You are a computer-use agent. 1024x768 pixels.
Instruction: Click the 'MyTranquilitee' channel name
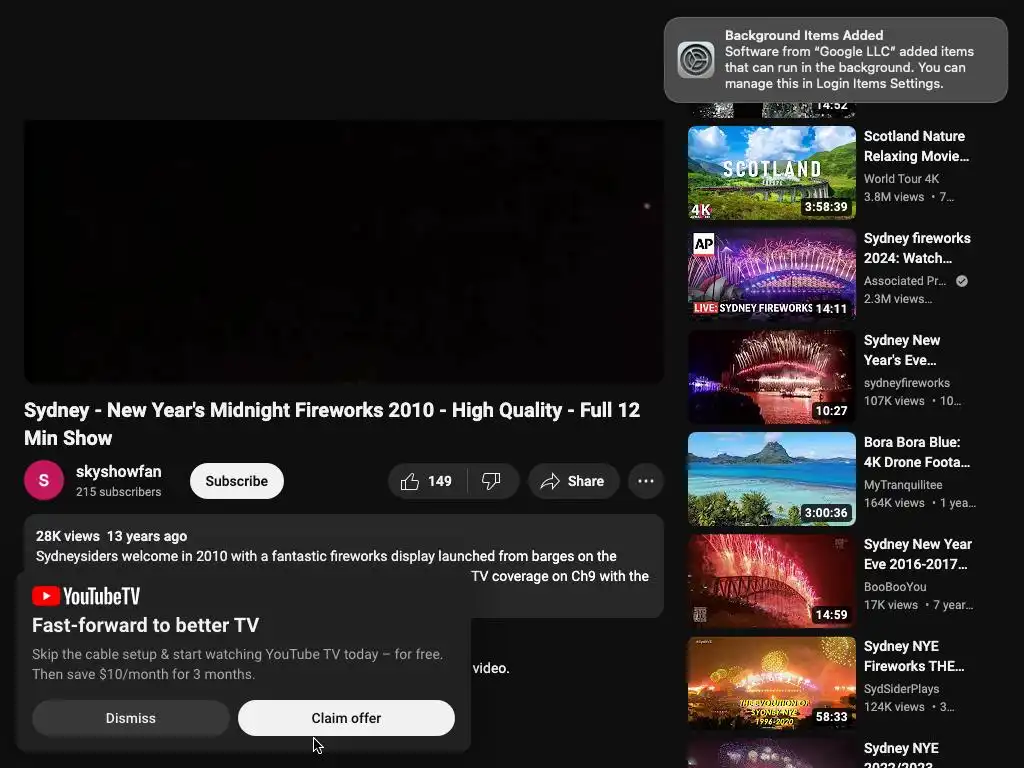[x=903, y=485]
